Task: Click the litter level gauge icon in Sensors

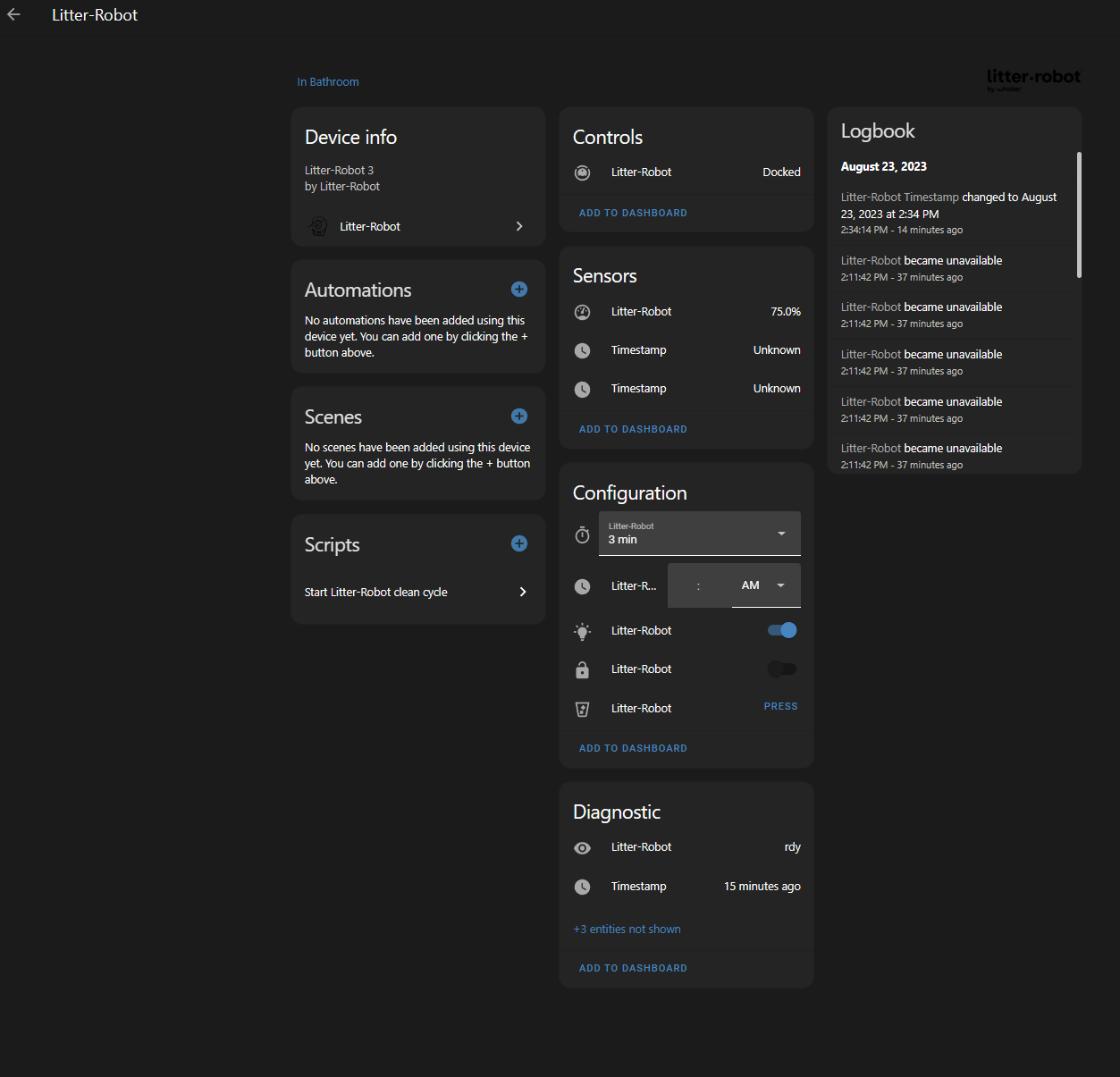Action: [x=582, y=312]
